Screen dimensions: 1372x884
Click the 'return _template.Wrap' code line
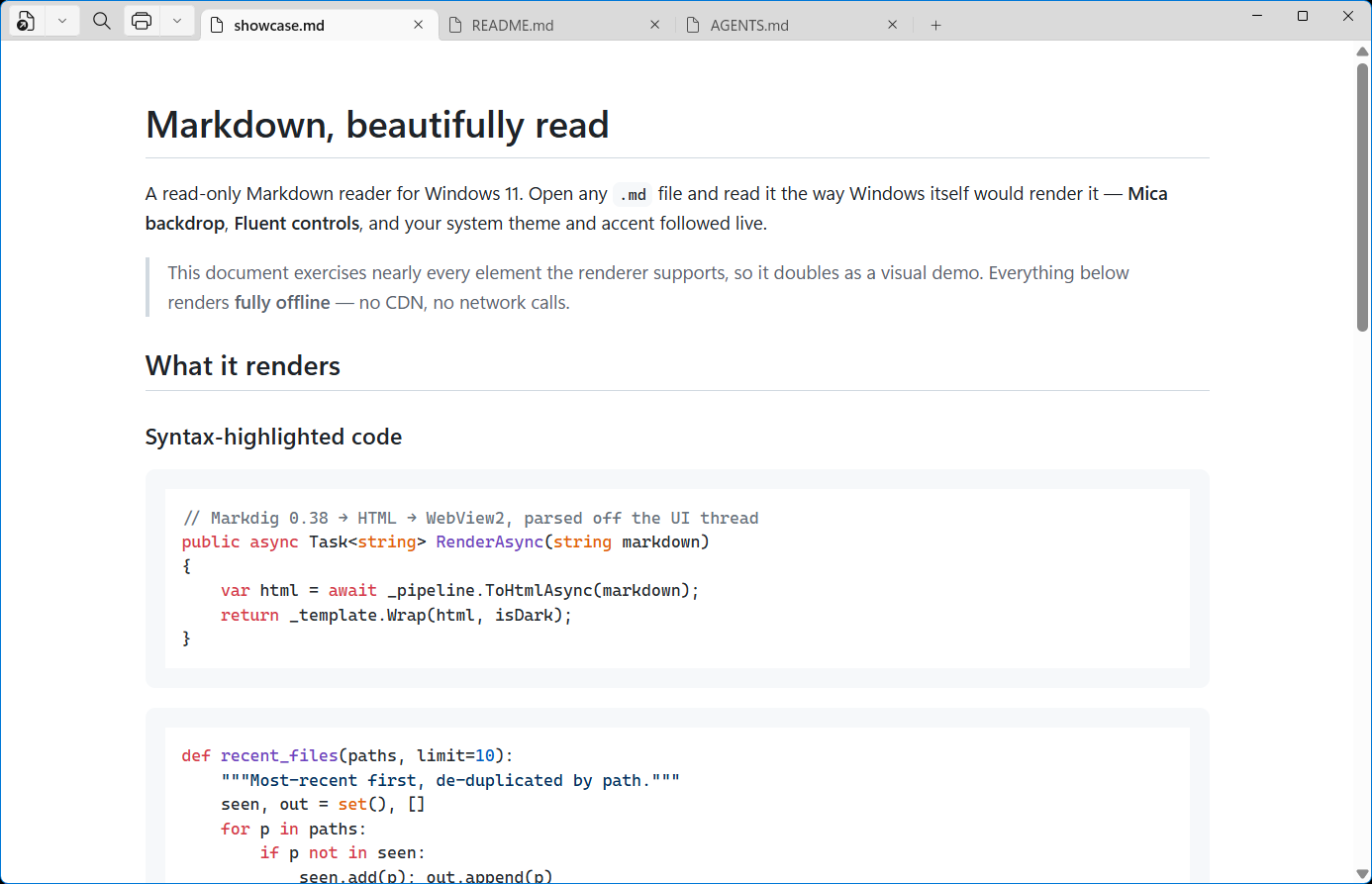click(x=396, y=616)
